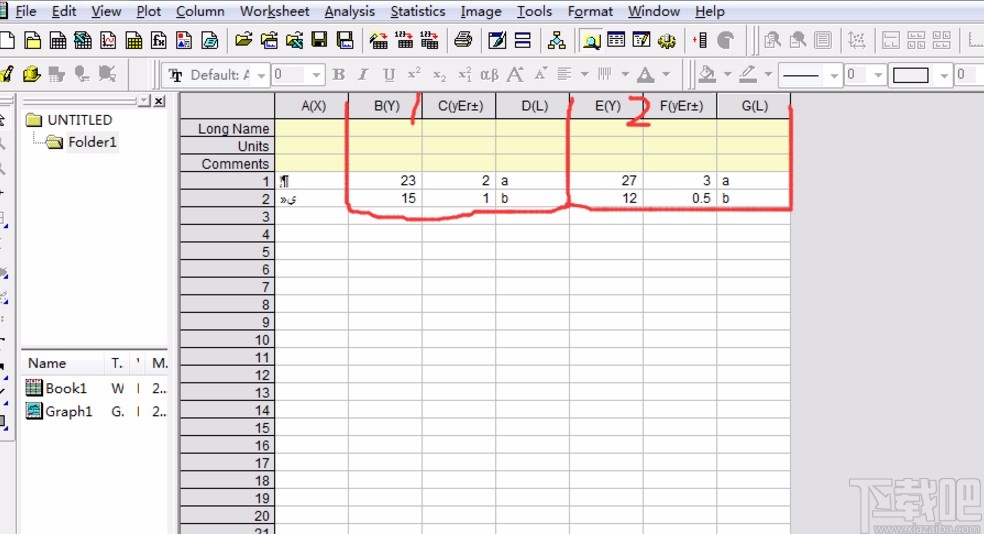Toggle combined super/subscript formatting
984x534 pixels.
[464, 75]
